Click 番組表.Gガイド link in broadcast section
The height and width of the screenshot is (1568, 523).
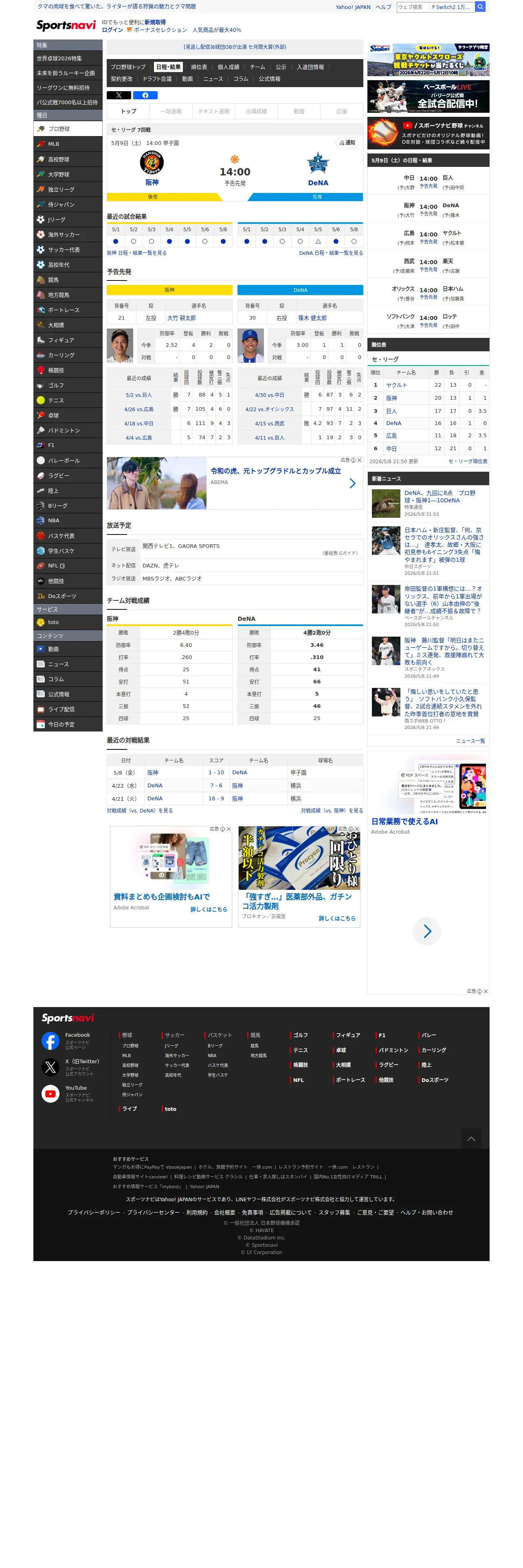(x=340, y=553)
